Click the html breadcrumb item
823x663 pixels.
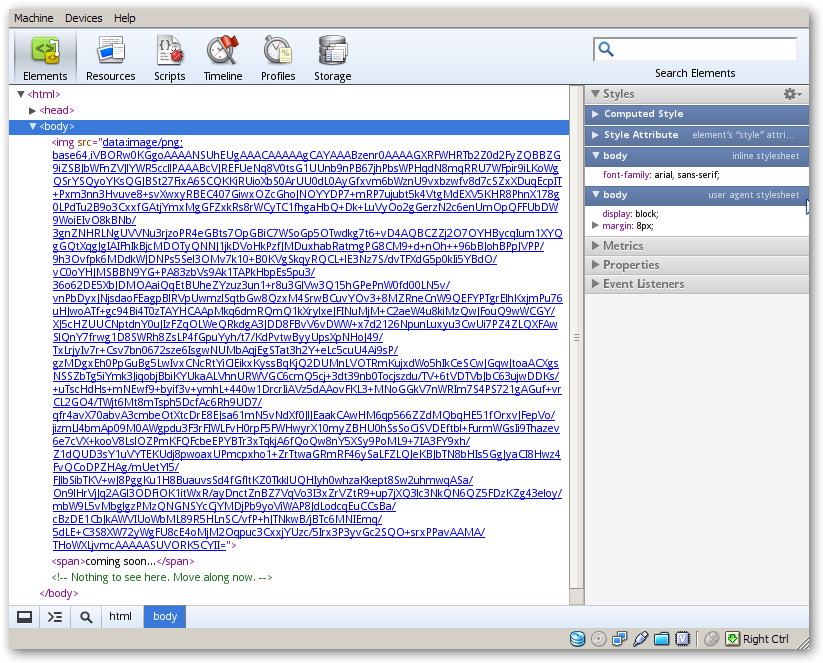point(121,617)
